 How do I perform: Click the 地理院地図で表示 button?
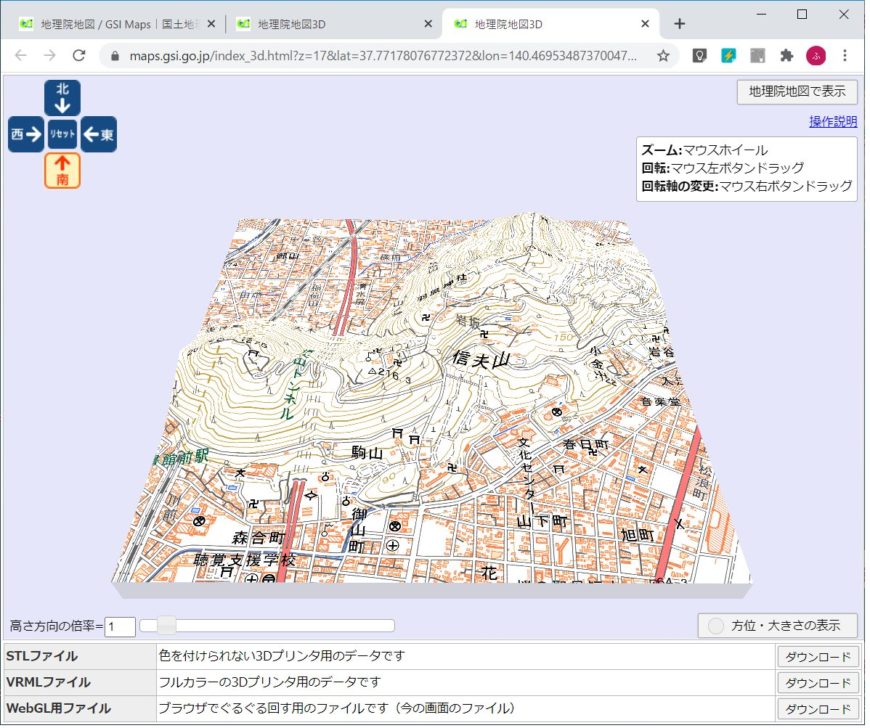[x=796, y=91]
